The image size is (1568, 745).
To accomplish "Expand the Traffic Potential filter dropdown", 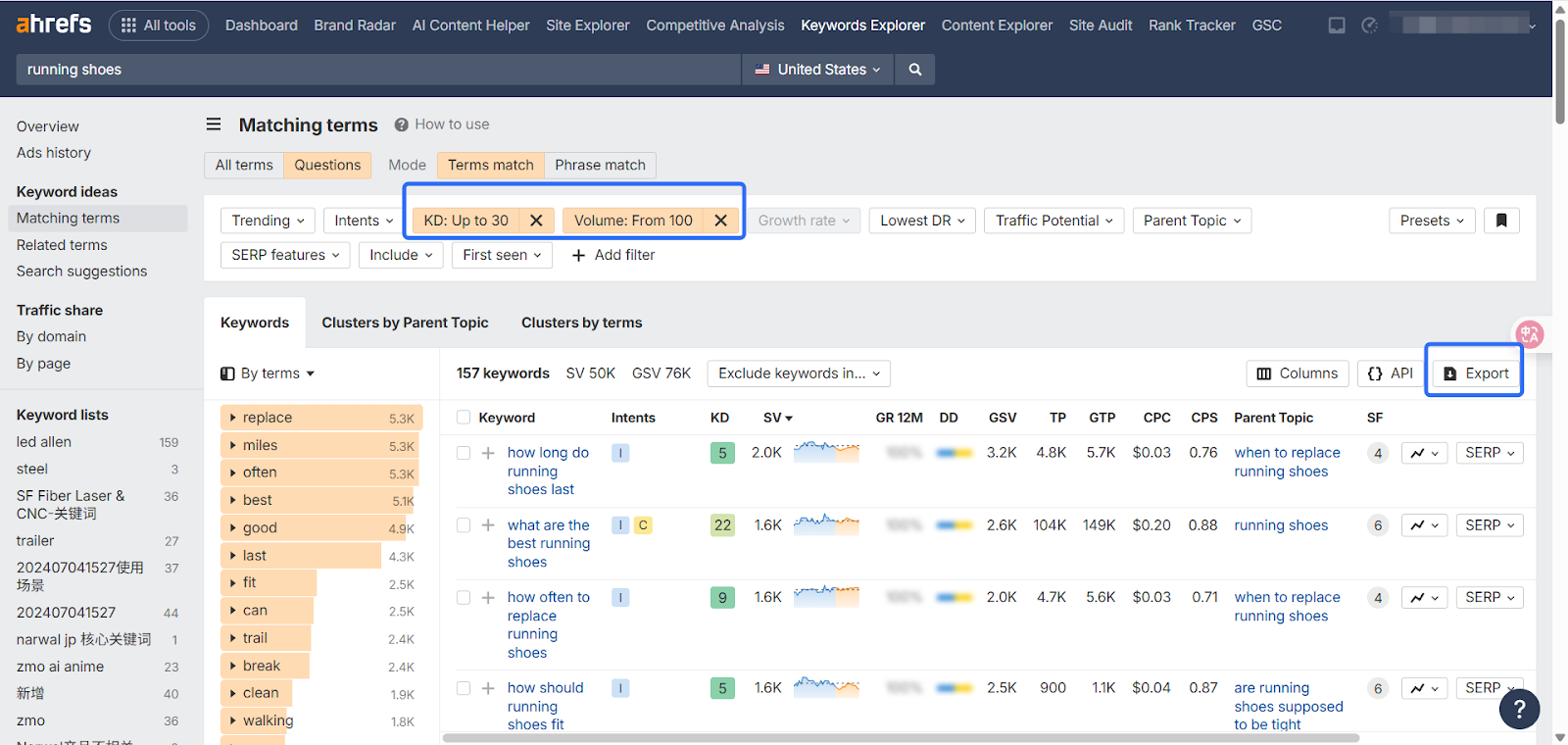I will point(1053,221).
